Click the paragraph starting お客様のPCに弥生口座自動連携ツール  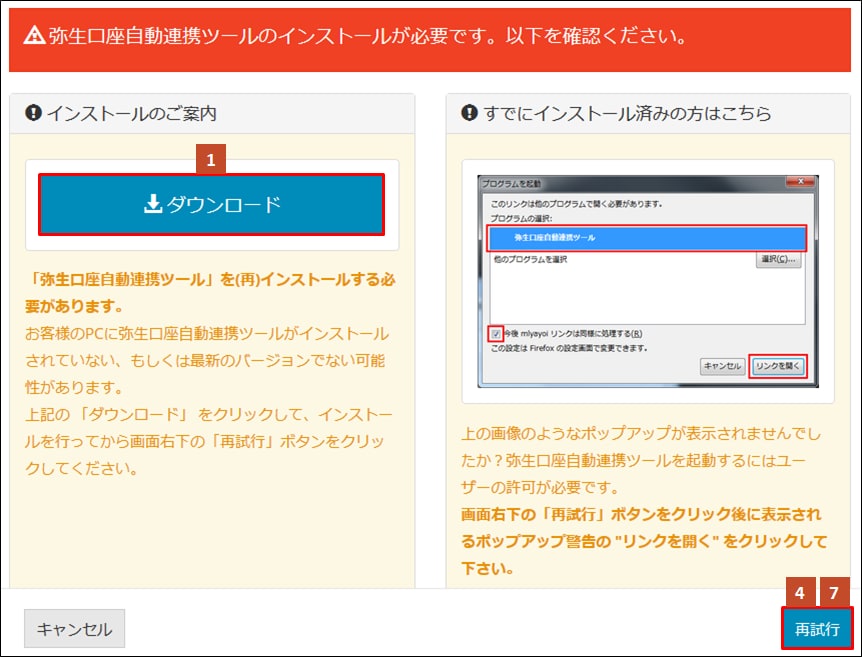point(207,360)
